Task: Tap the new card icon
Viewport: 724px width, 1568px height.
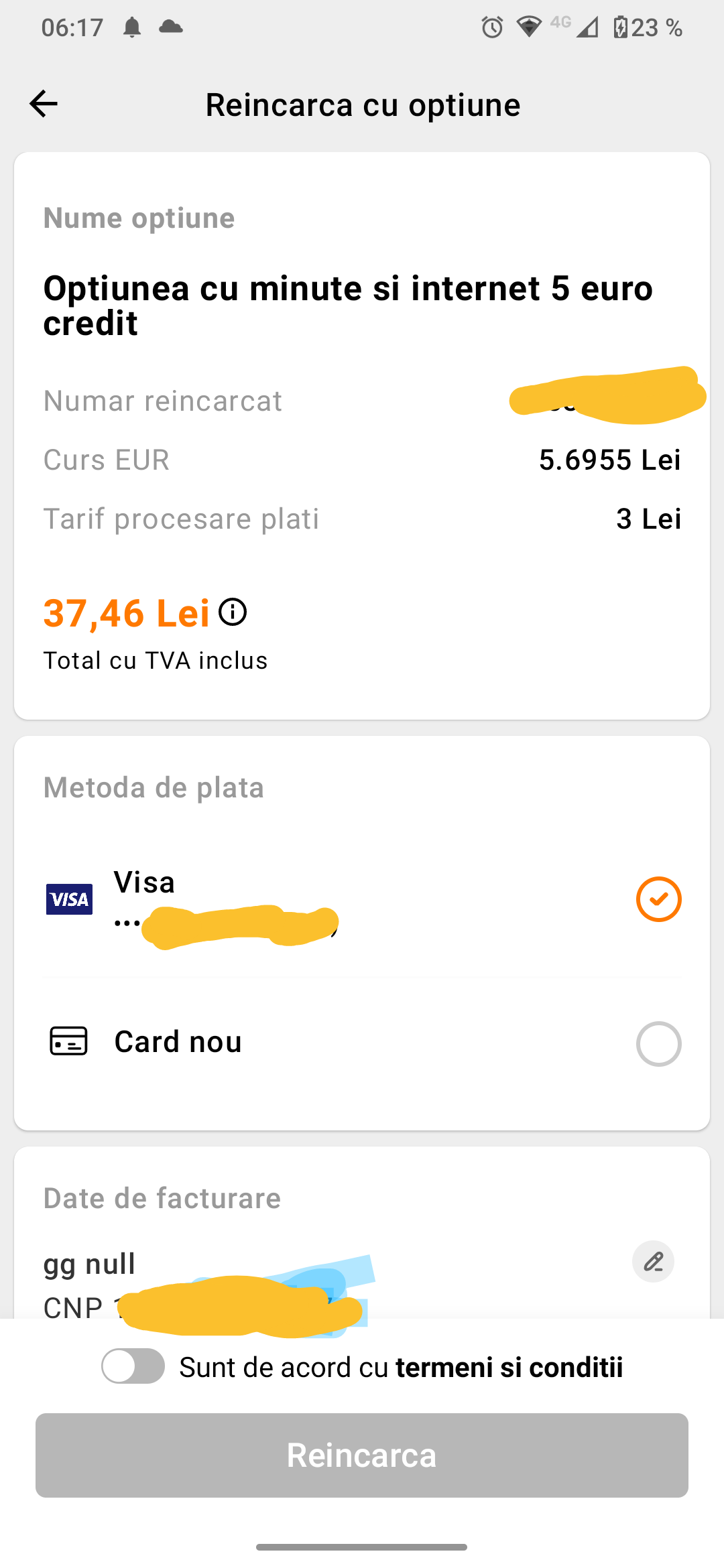Action: 68,1041
